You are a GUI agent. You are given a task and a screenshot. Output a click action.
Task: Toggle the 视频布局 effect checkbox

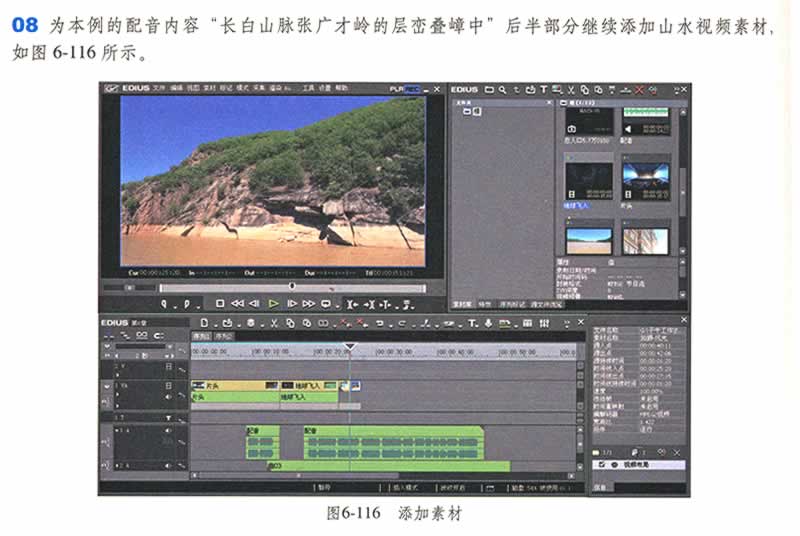point(602,465)
